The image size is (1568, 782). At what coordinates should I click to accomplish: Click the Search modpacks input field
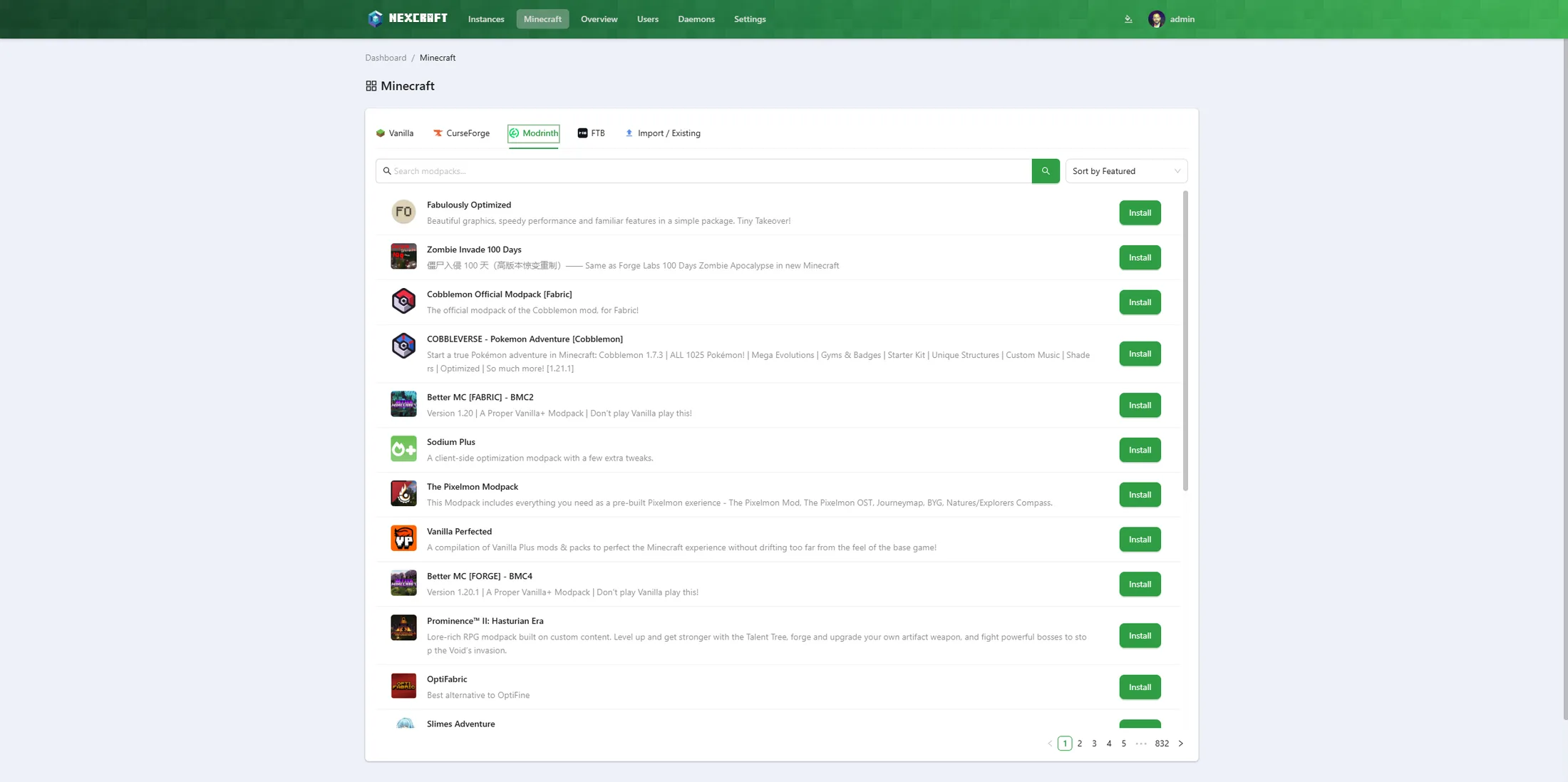click(703, 171)
